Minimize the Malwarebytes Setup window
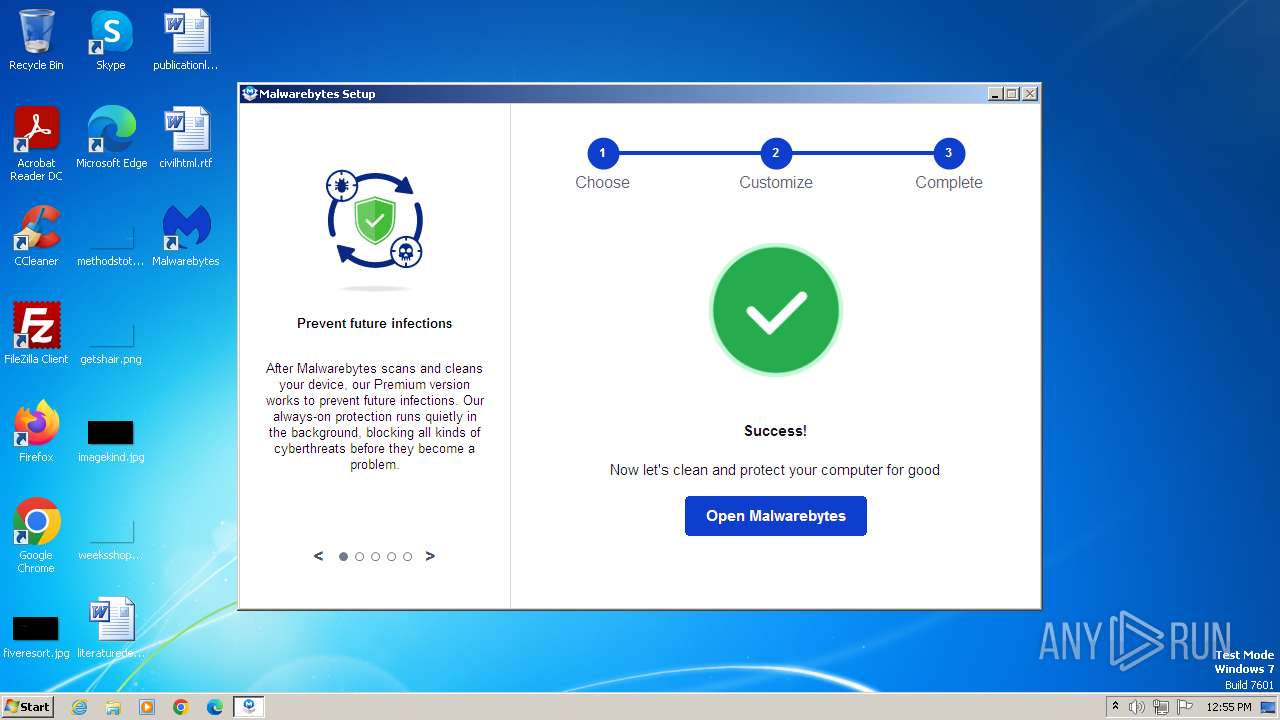Image resolution: width=1280 pixels, height=720 pixels. [995, 94]
